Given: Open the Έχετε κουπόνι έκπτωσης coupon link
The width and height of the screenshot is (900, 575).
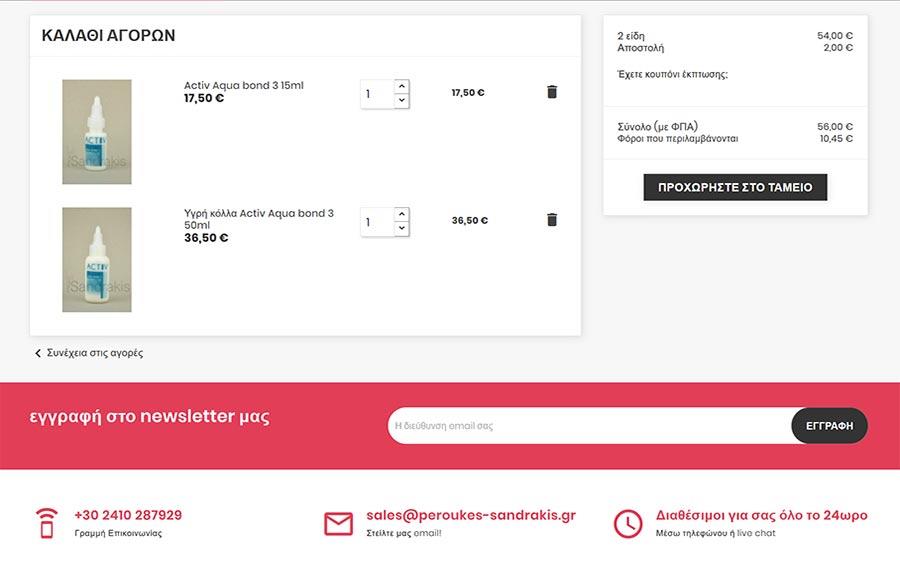Looking at the screenshot, I should click(673, 74).
